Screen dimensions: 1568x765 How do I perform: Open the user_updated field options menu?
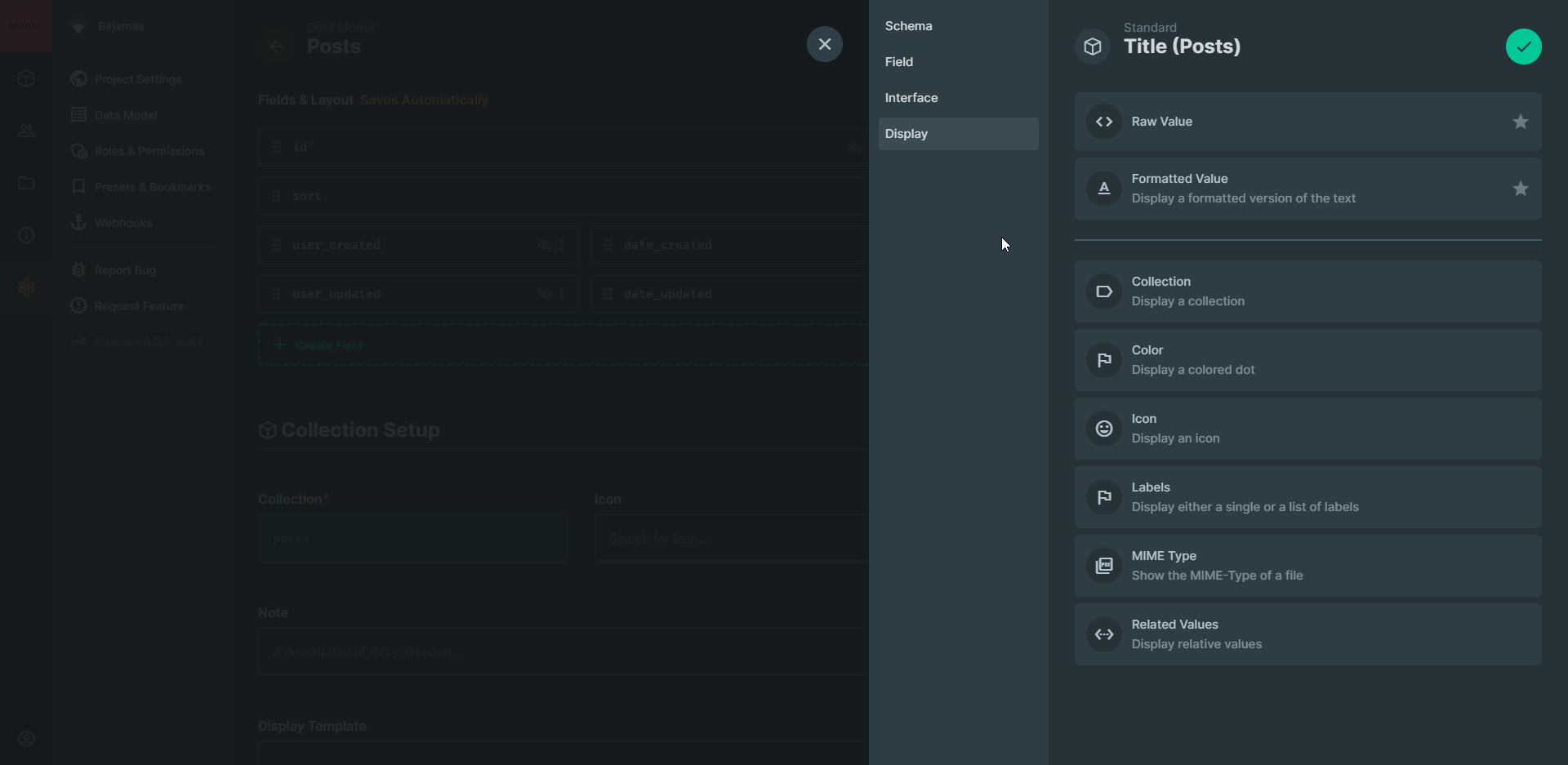[562, 294]
